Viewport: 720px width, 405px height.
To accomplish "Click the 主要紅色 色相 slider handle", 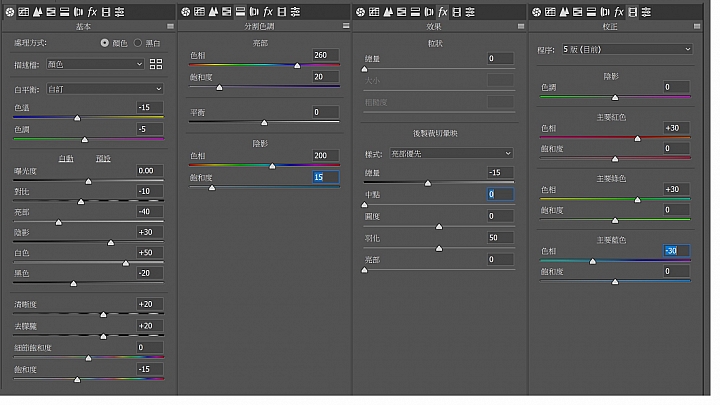I will pyautogui.click(x=637, y=138).
